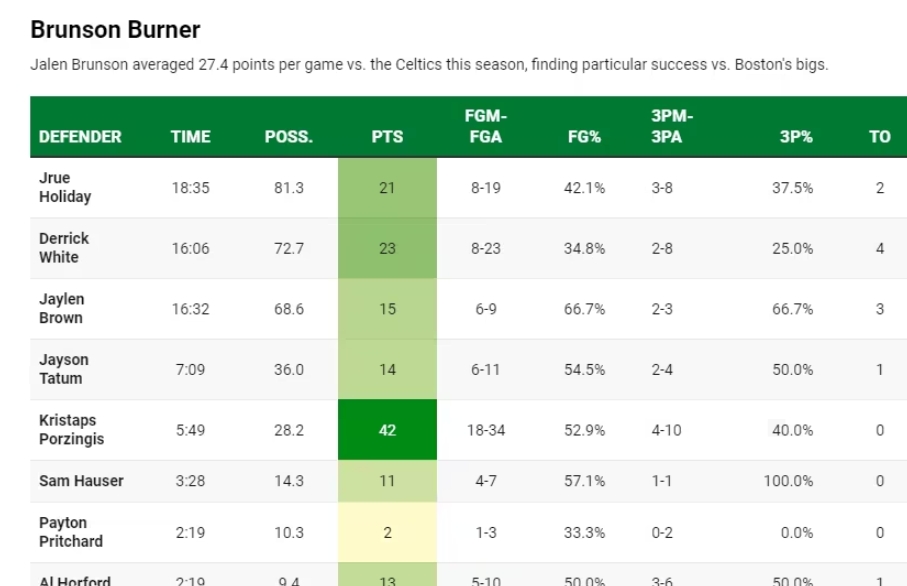Click defender name Derrick White
Screen dimensions: 907x586
tap(64, 248)
